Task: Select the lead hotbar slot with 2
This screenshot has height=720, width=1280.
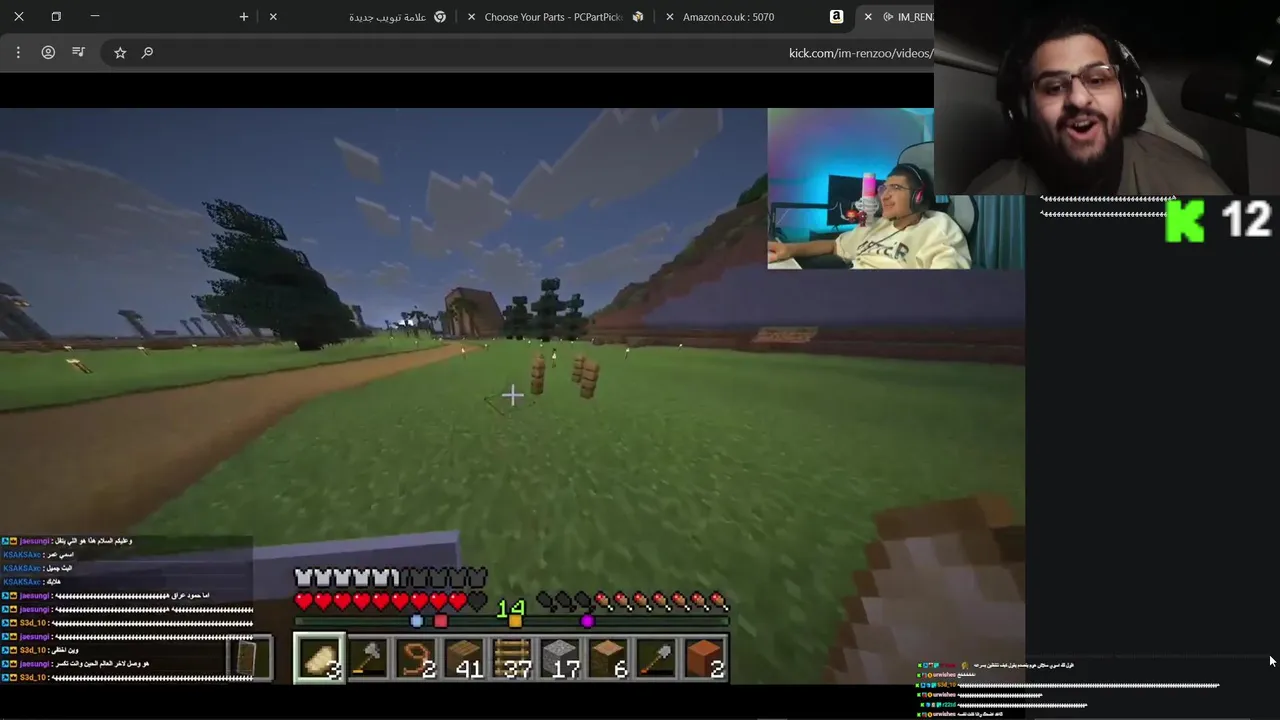Action: 416,660
